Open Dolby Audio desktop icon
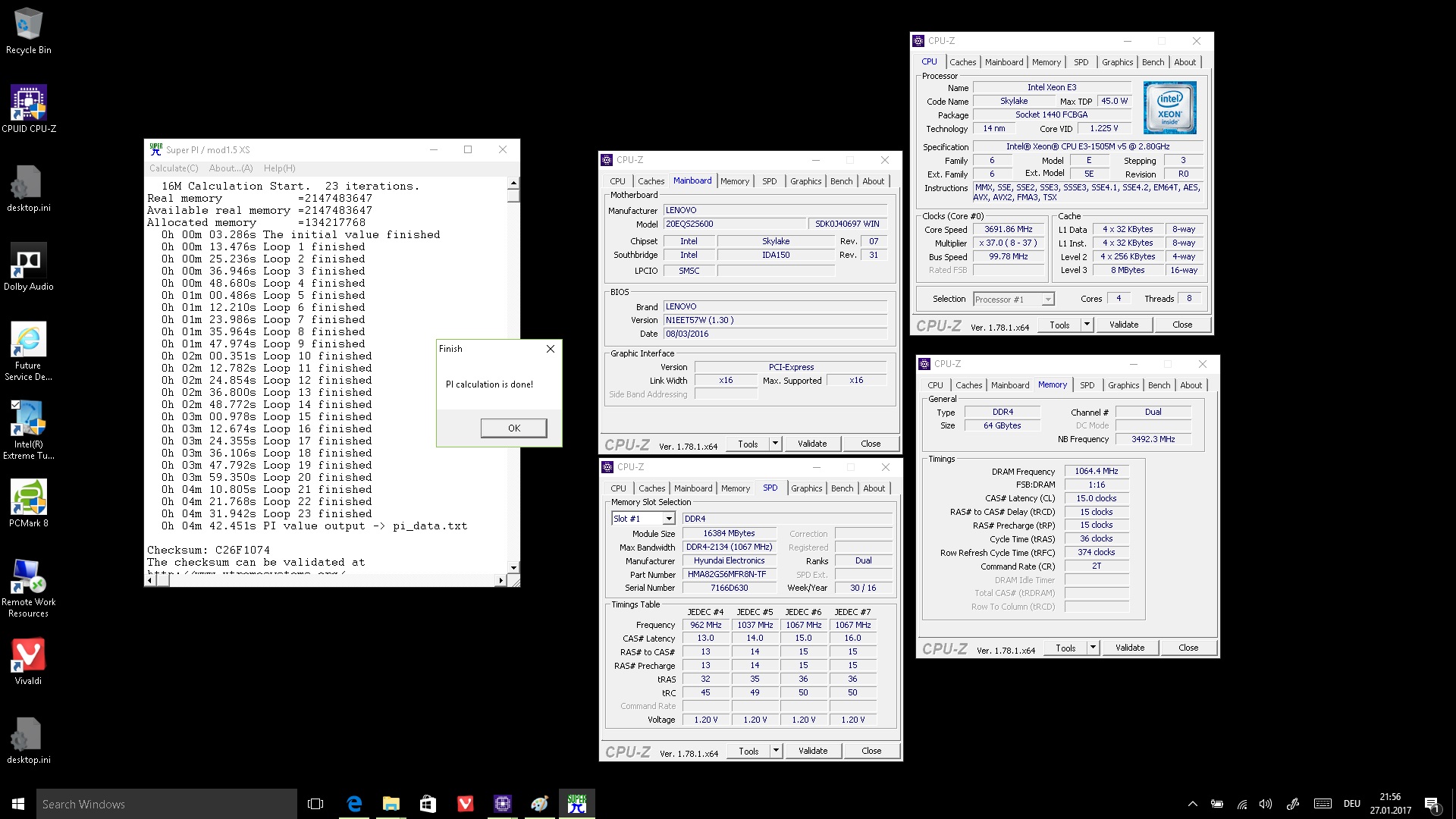1456x819 pixels. [x=28, y=268]
